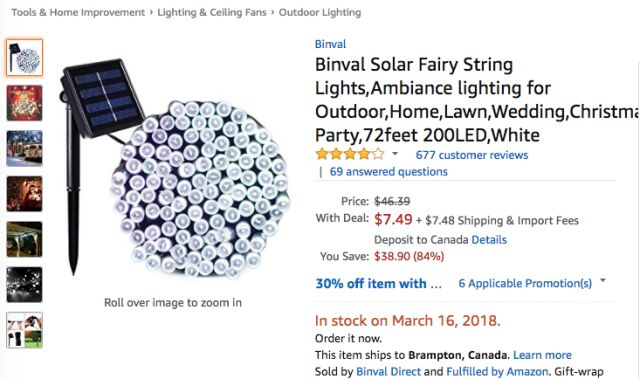Viewport: 640px width, 379px height.
Task: Open the Binval brand link
Action: coord(331,44)
